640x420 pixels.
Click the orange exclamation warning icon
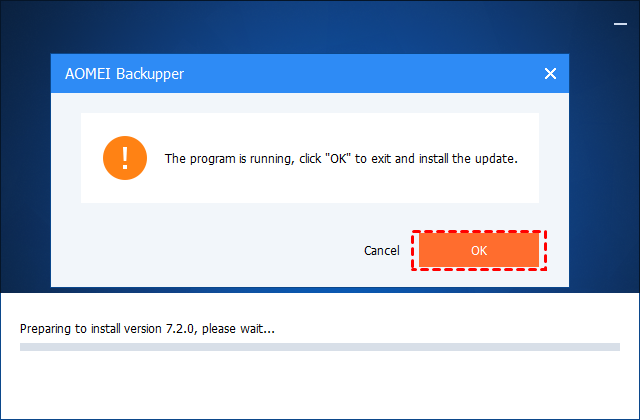coord(124,158)
